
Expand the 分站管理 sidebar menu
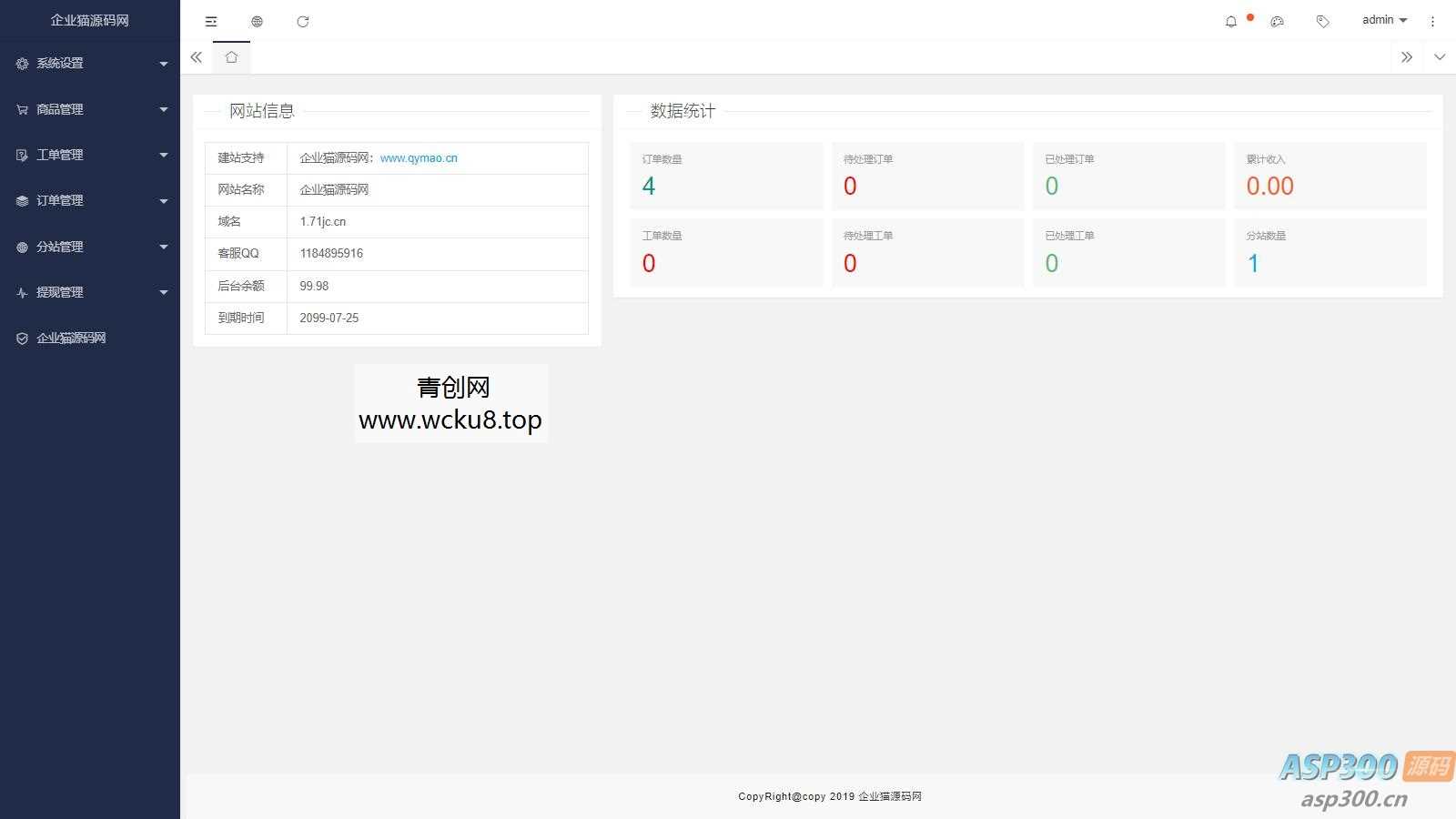click(x=90, y=247)
